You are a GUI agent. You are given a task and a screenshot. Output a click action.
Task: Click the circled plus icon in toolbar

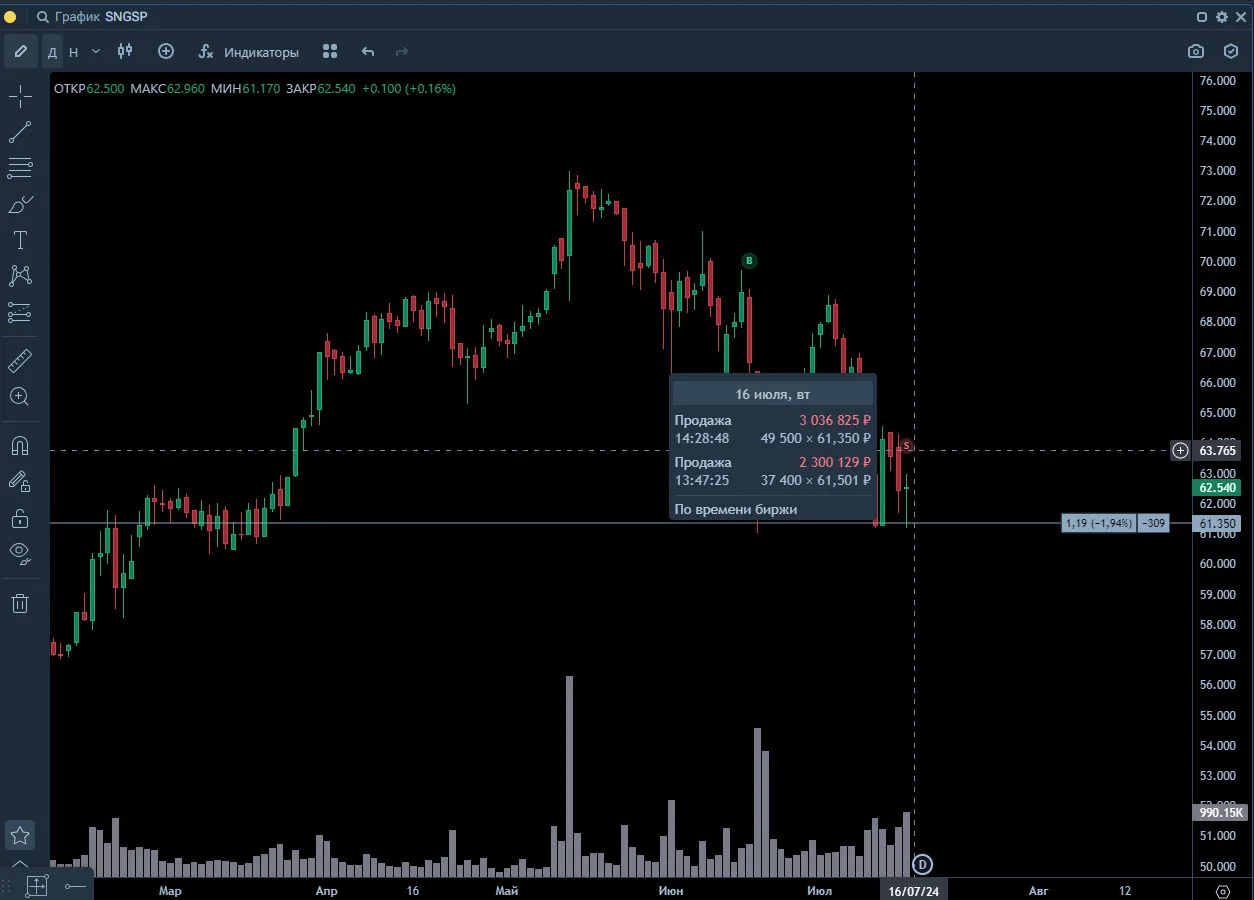tap(166, 51)
